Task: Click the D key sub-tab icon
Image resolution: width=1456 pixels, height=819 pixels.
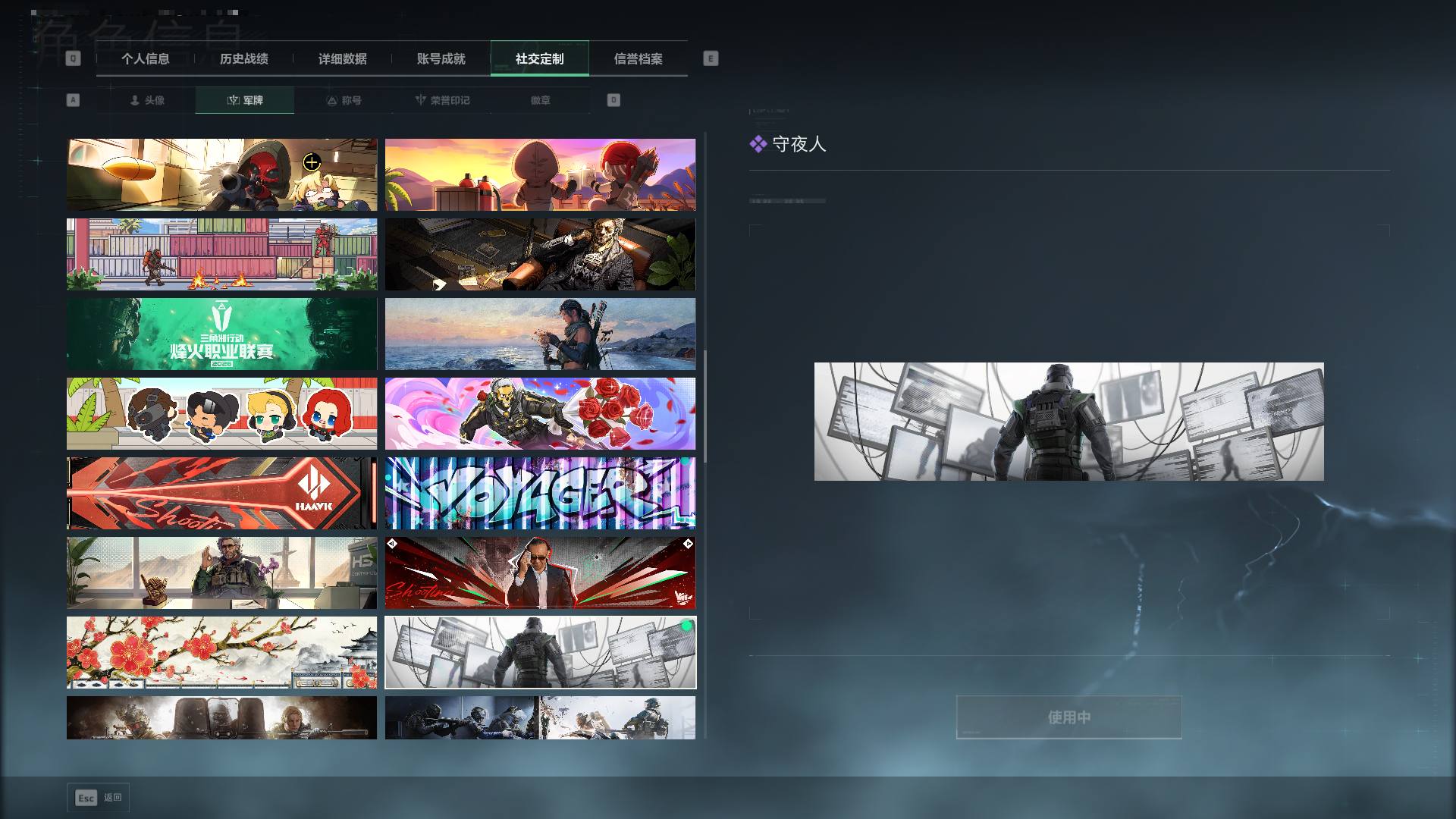Action: pyautogui.click(x=613, y=100)
